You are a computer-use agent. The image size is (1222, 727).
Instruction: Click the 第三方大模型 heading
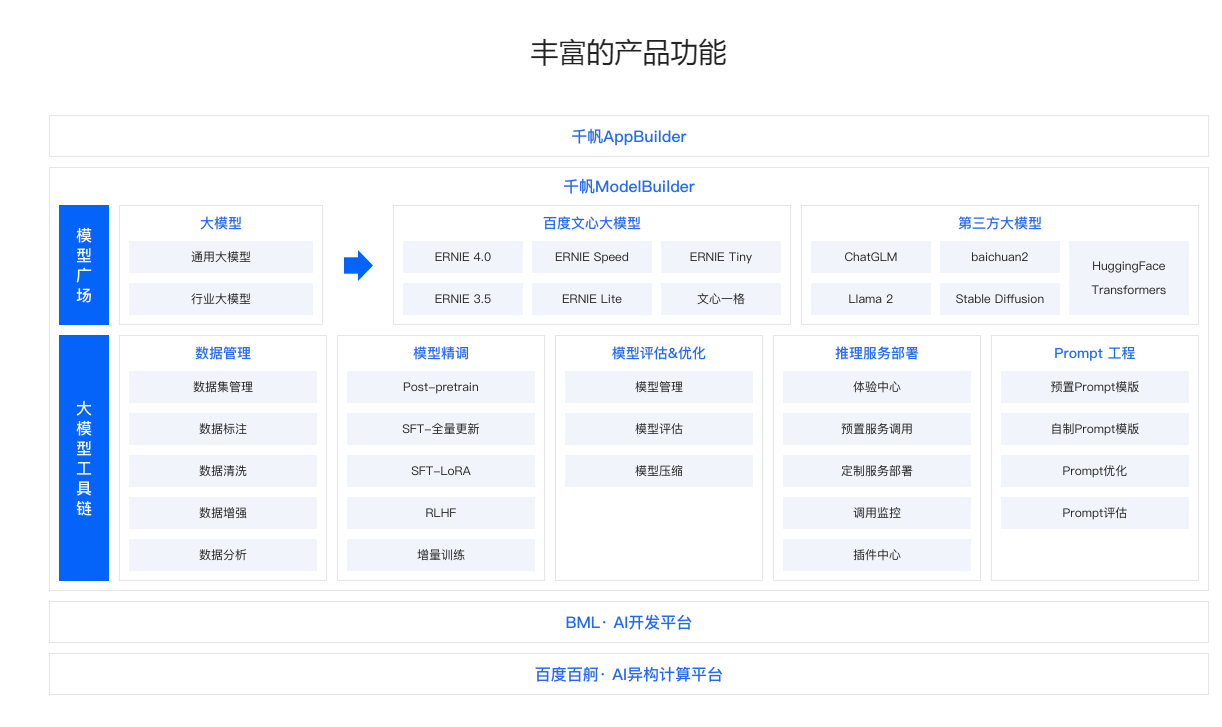coord(1000,224)
